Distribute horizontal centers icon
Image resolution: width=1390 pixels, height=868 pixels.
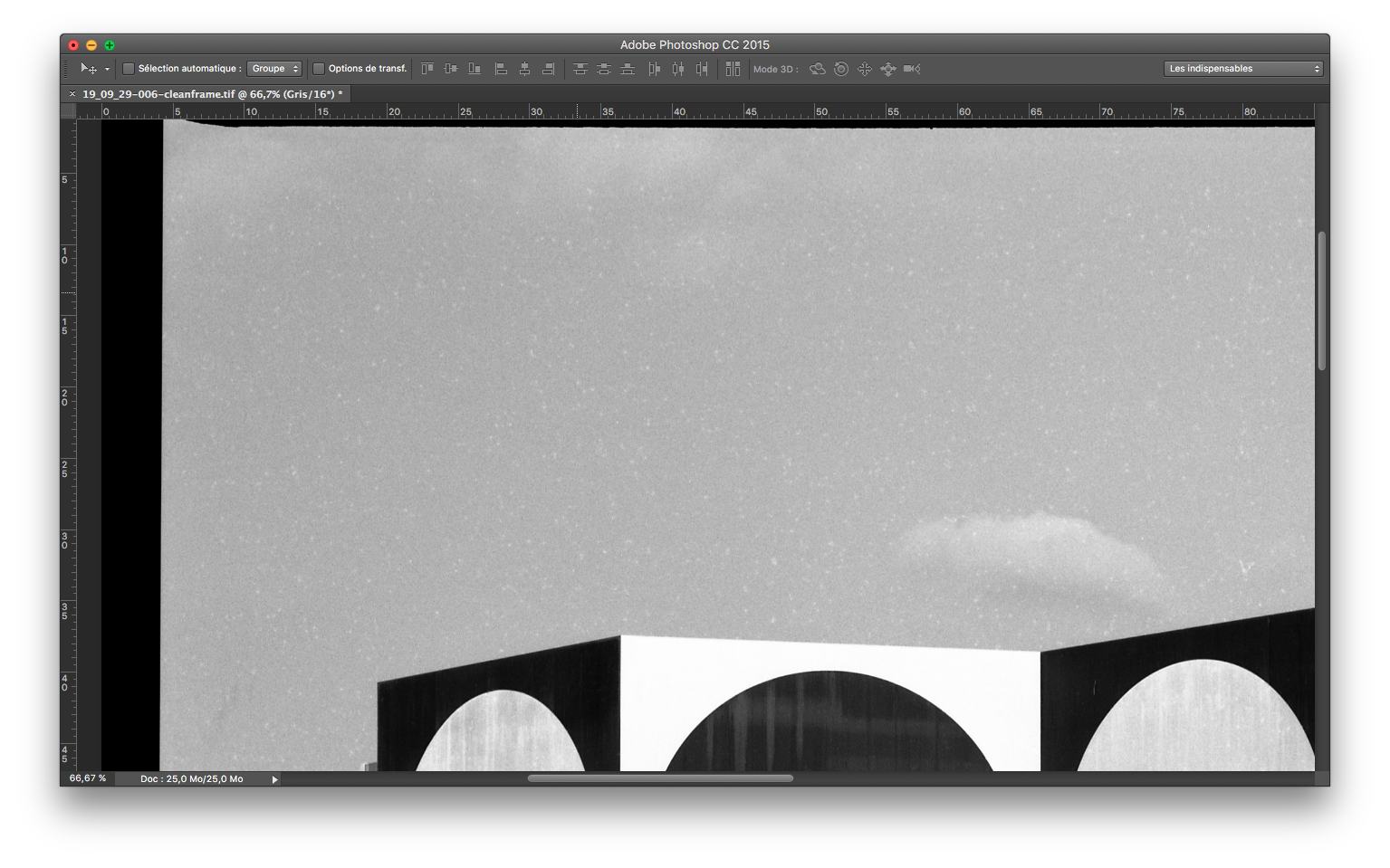[677, 69]
